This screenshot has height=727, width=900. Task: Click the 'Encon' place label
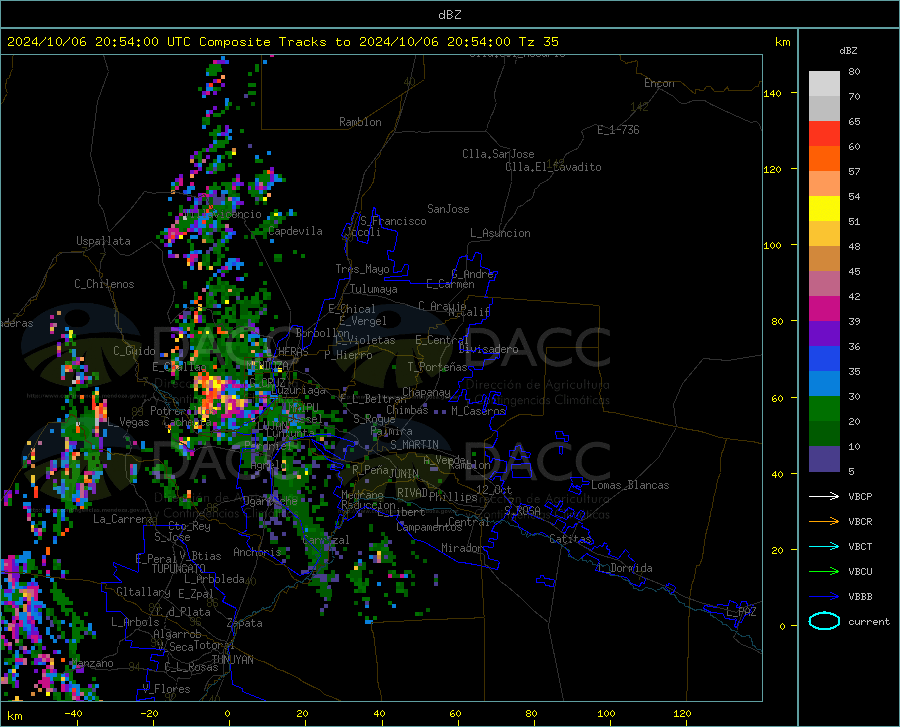coord(659,83)
